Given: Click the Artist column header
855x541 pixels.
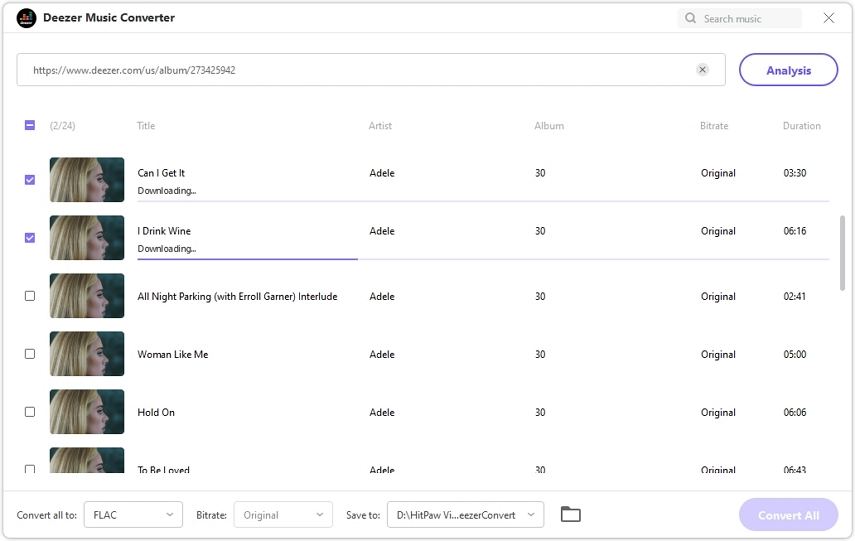Looking at the screenshot, I should [x=380, y=125].
